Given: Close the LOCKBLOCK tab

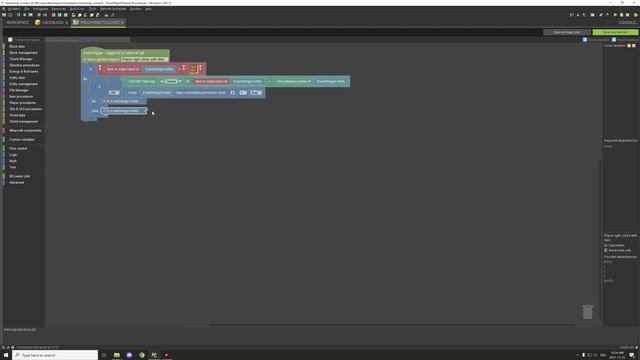Looking at the screenshot, I should click(x=67, y=22).
